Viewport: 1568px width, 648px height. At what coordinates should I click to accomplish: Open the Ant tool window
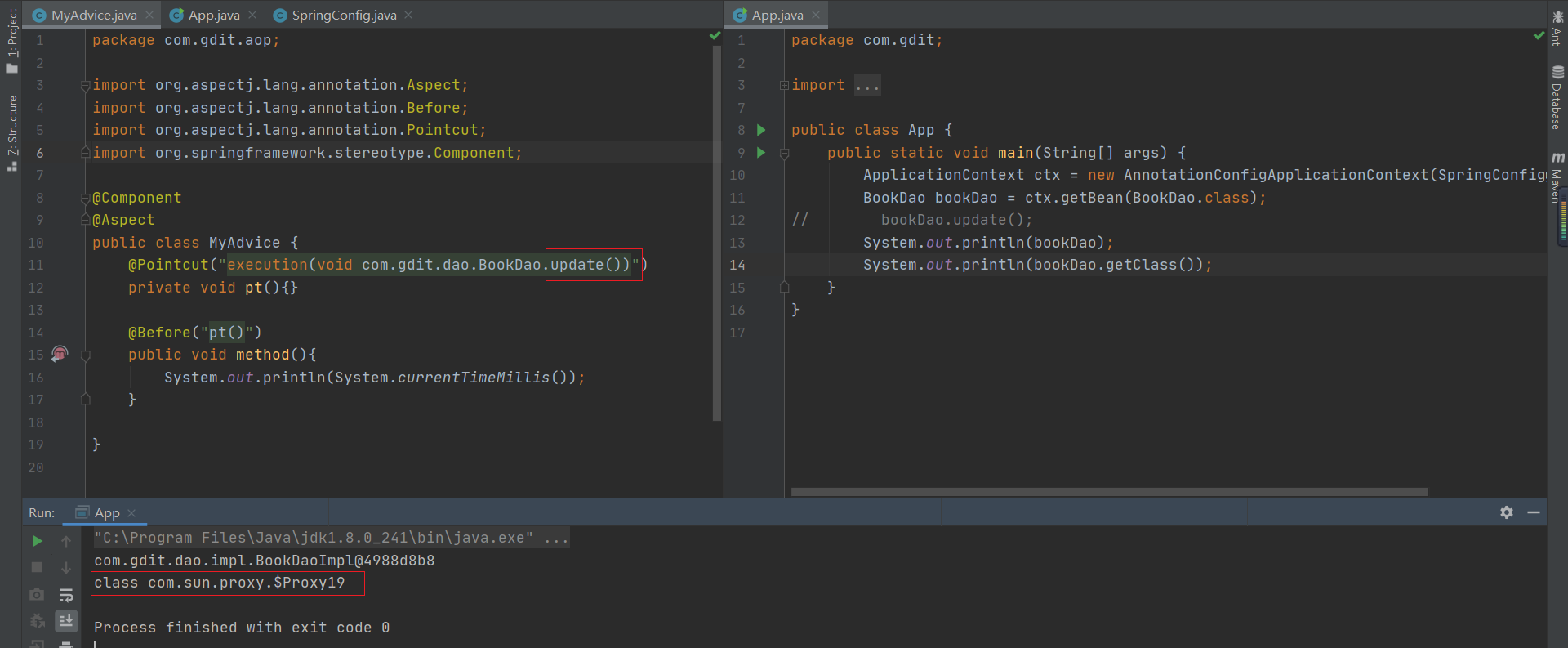(1557, 28)
